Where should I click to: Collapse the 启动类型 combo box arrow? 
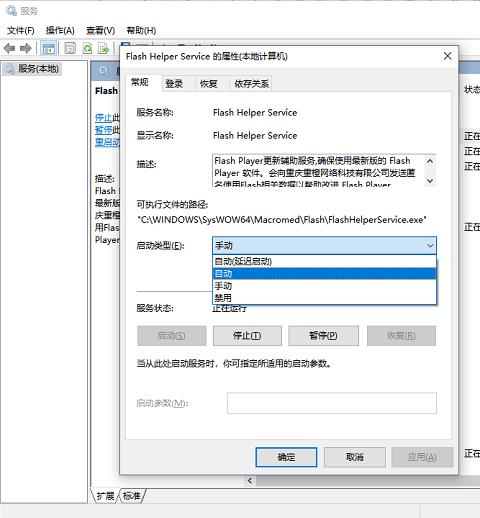[x=430, y=246]
